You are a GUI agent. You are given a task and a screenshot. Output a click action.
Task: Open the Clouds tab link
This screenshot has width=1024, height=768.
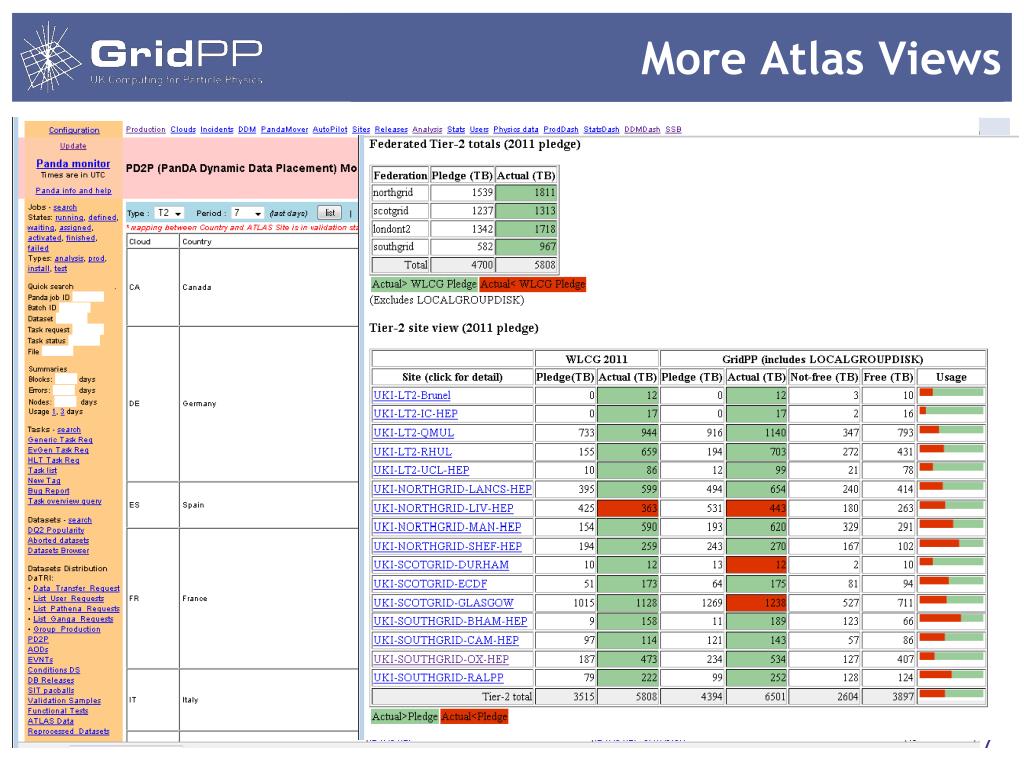pyautogui.click(x=183, y=129)
